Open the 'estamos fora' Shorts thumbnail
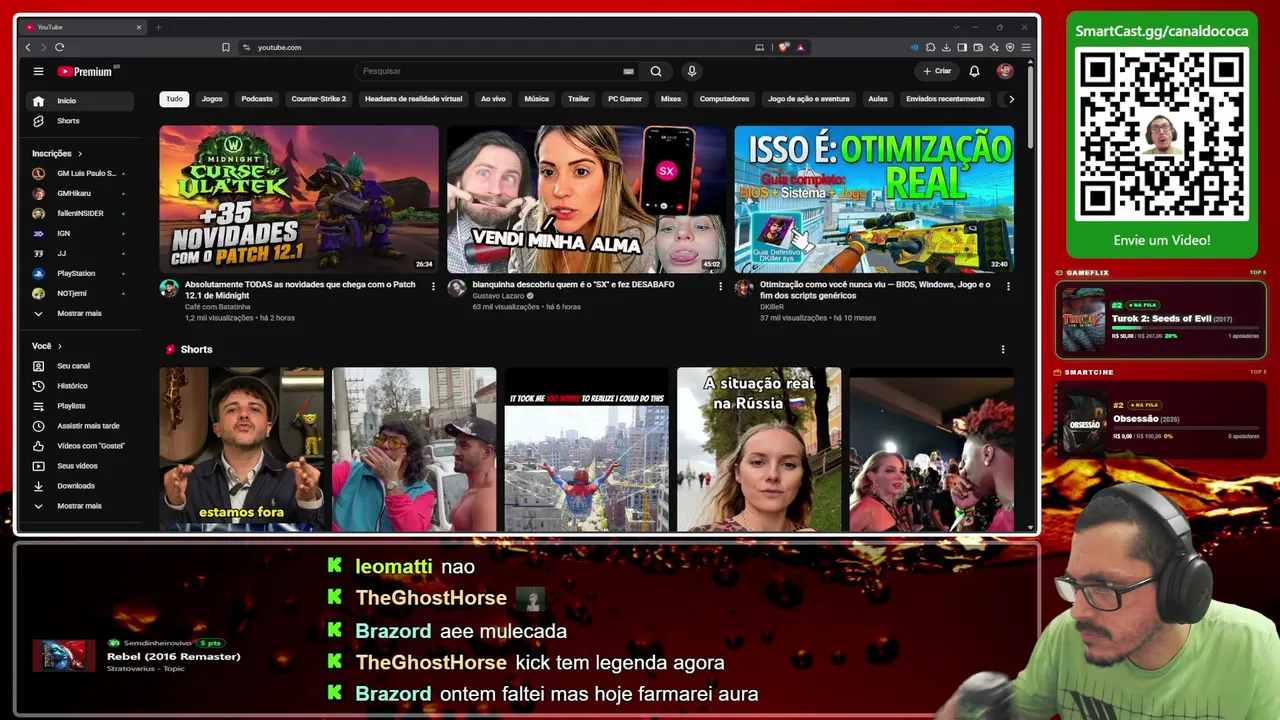 tap(242, 449)
